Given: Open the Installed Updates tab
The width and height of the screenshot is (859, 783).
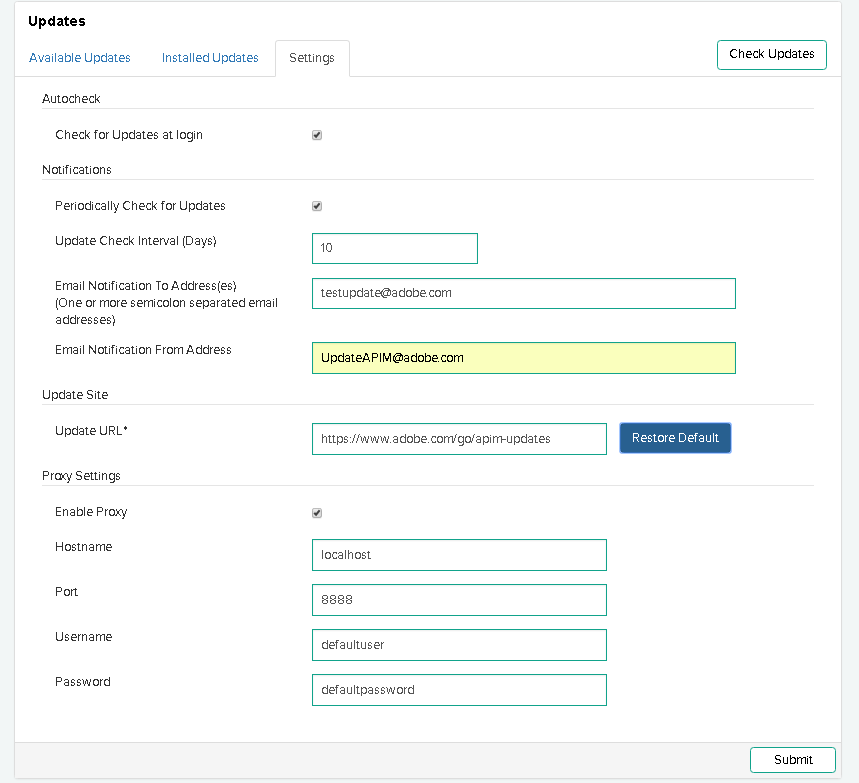Looking at the screenshot, I should click(210, 57).
